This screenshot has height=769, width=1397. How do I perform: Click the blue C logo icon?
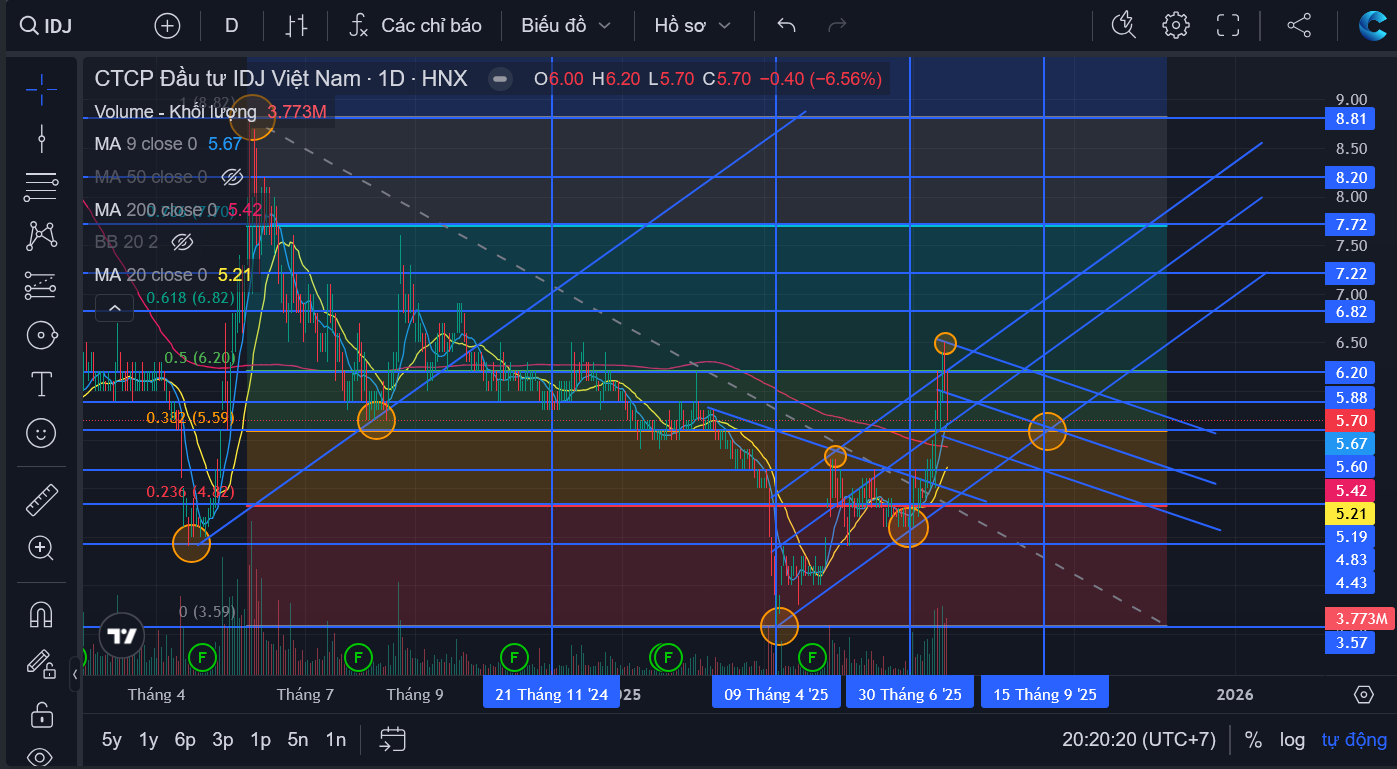1372,25
